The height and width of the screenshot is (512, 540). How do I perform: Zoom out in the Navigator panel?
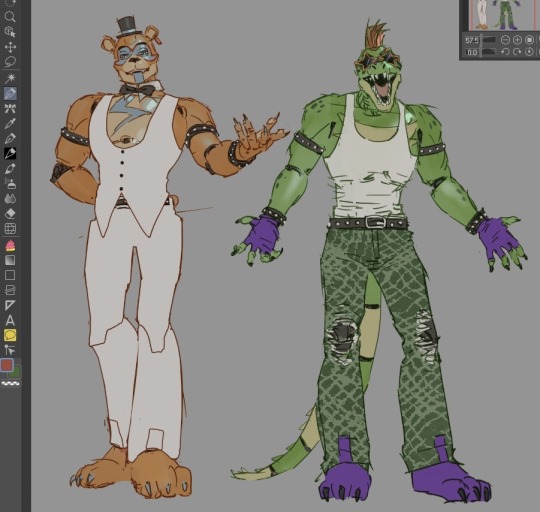(505, 40)
